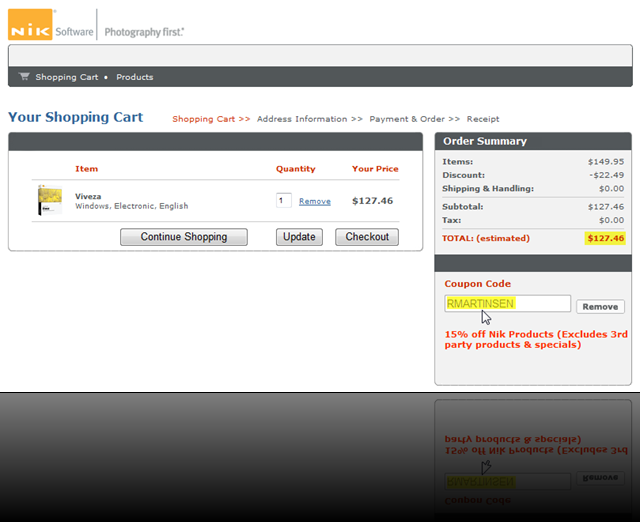Click the shopping cart icon in navigation bar
Screen dimensions: 640x522
point(24,76)
